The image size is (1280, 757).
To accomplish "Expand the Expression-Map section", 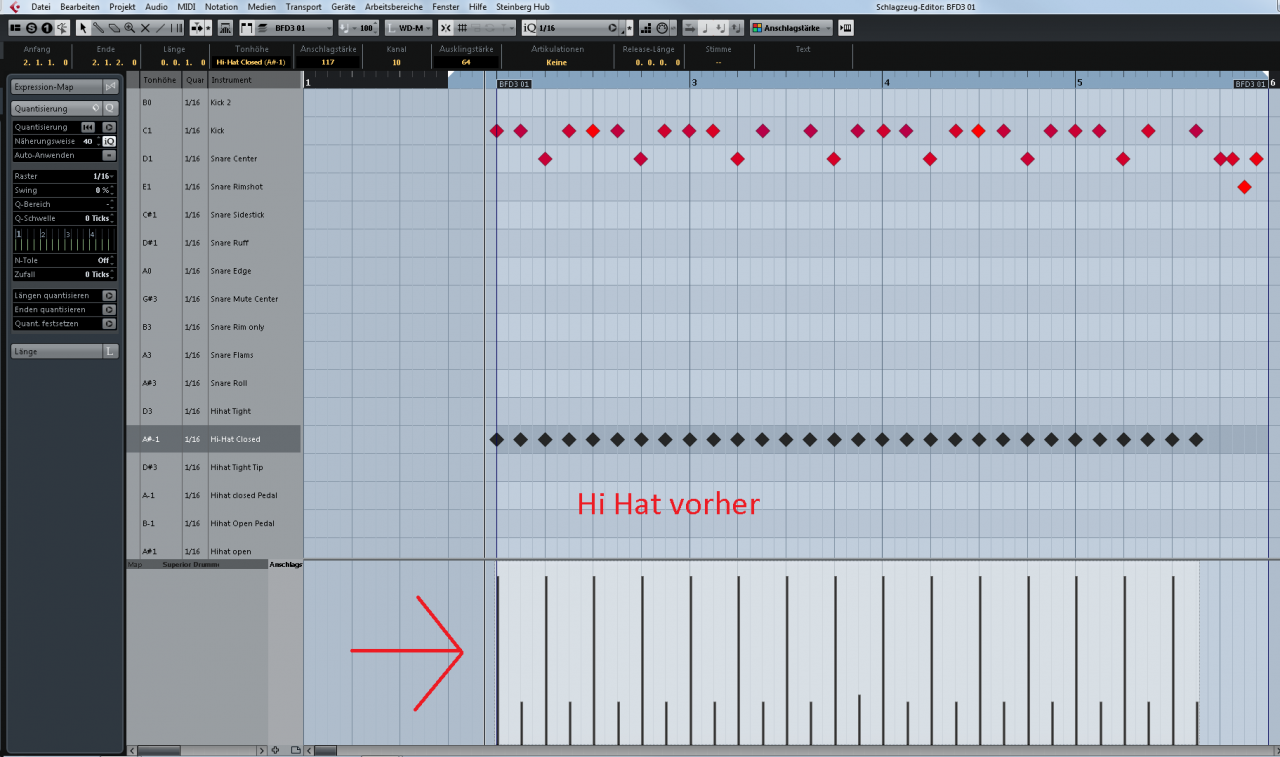I will click(57, 87).
